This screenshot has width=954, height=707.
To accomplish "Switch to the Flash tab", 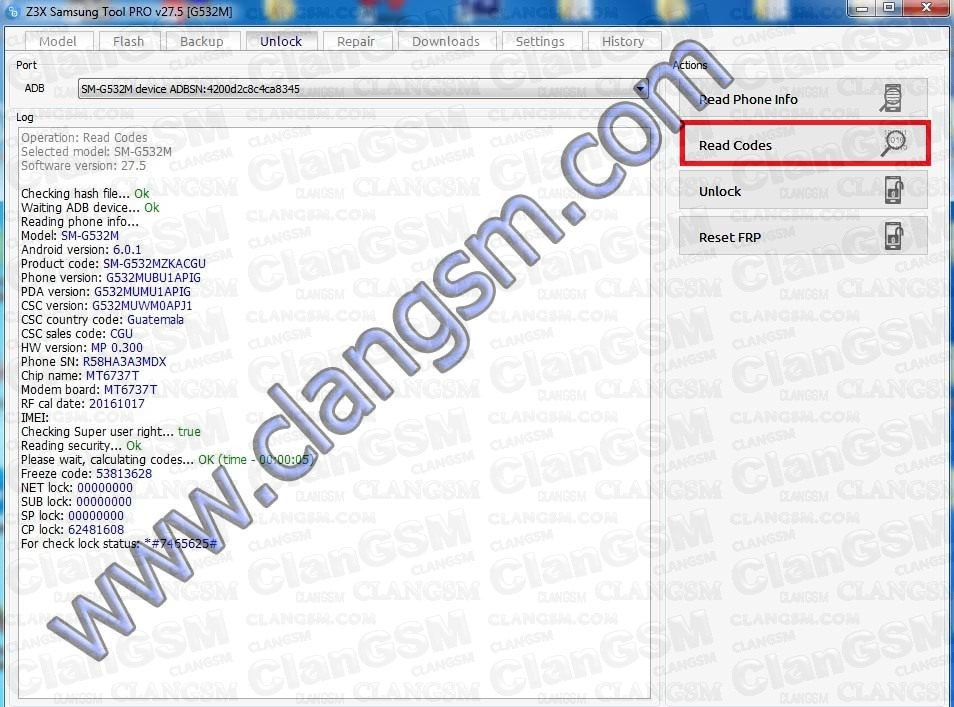I will (128, 41).
